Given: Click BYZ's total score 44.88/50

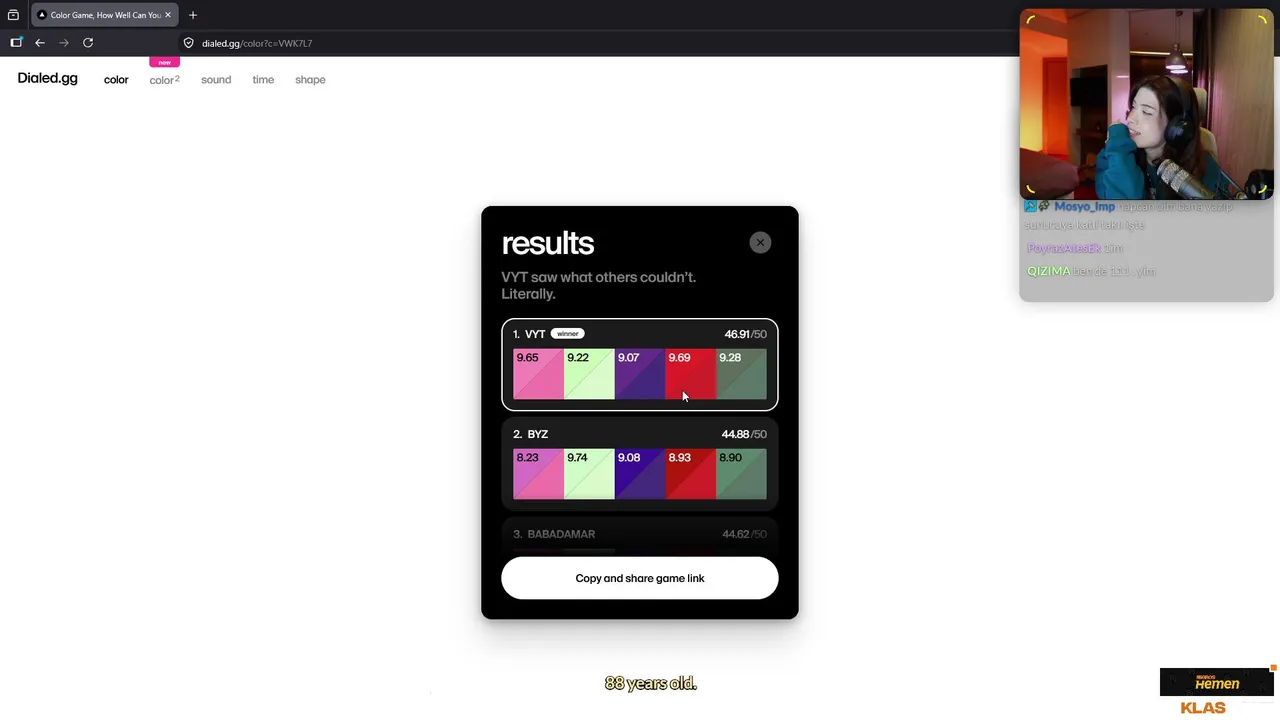Looking at the screenshot, I should 744,434.
